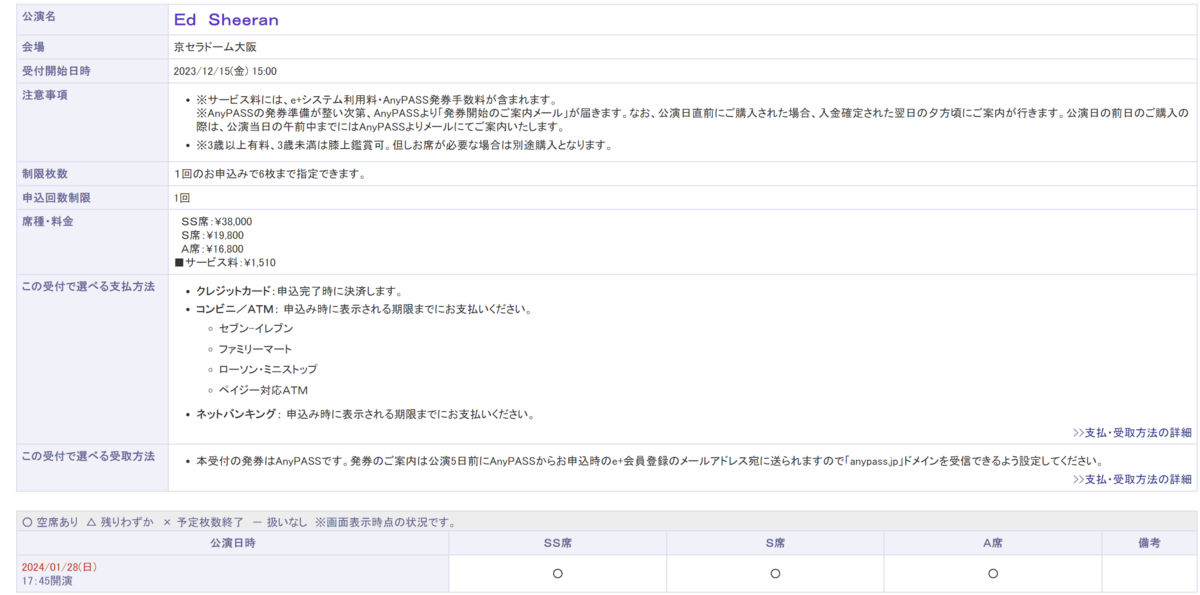The image size is (1200, 595).
Task: Click the 備考 column header
Action: pos(1149,543)
